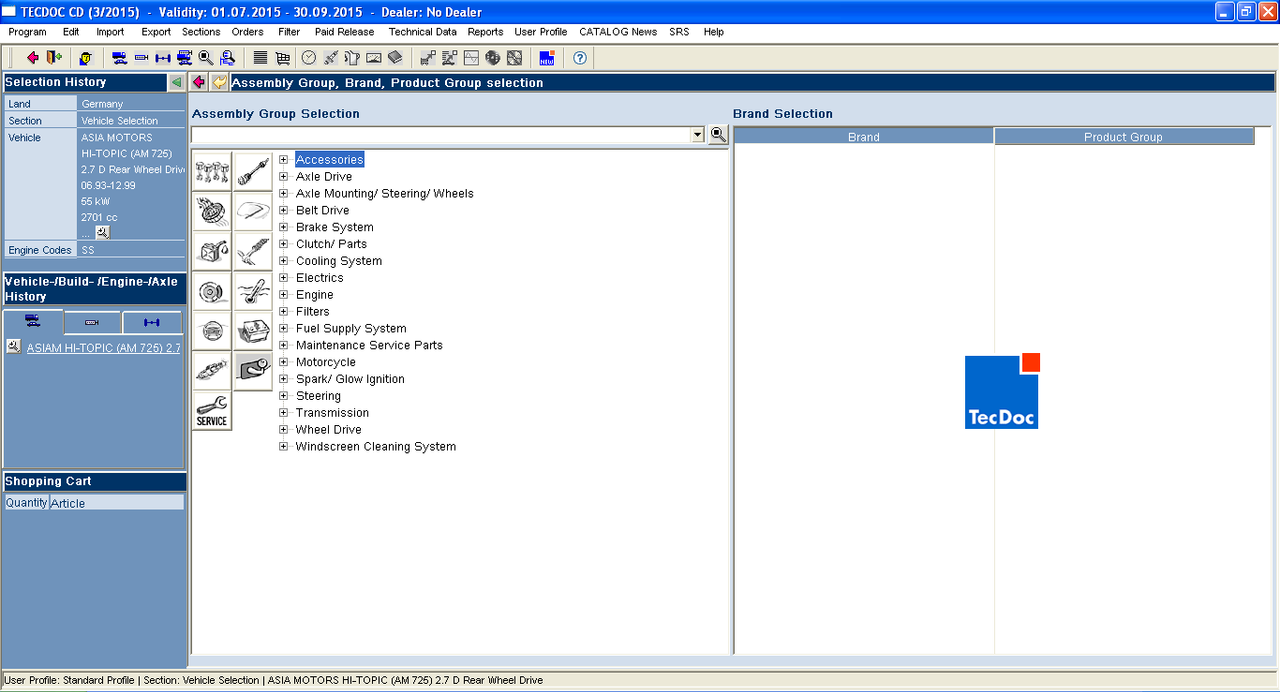Viewport: 1280px width, 692px height.
Task: Switch to the vehicle history car tab
Action: coord(33,322)
